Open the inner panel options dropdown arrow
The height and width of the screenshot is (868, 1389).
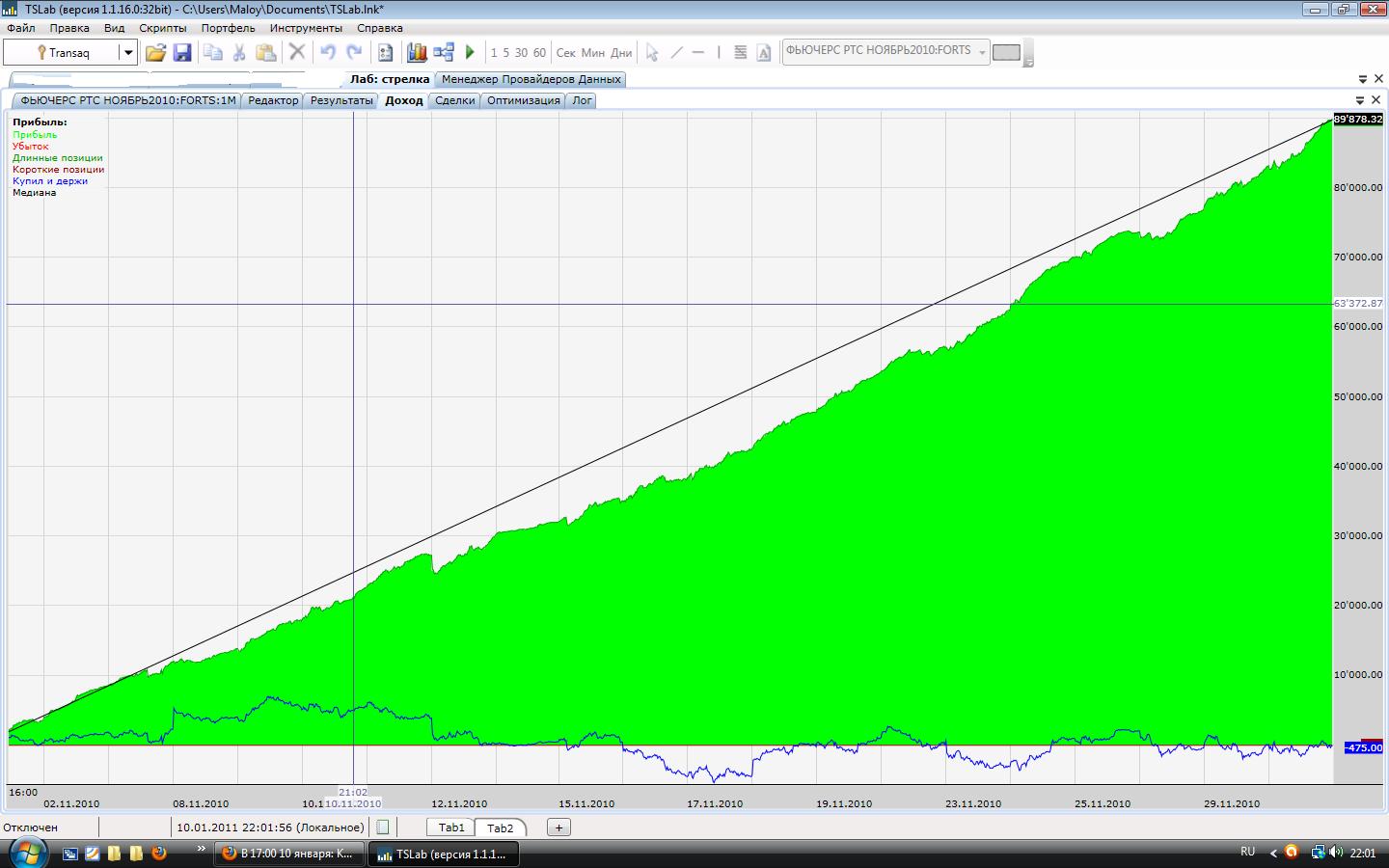[x=1360, y=100]
